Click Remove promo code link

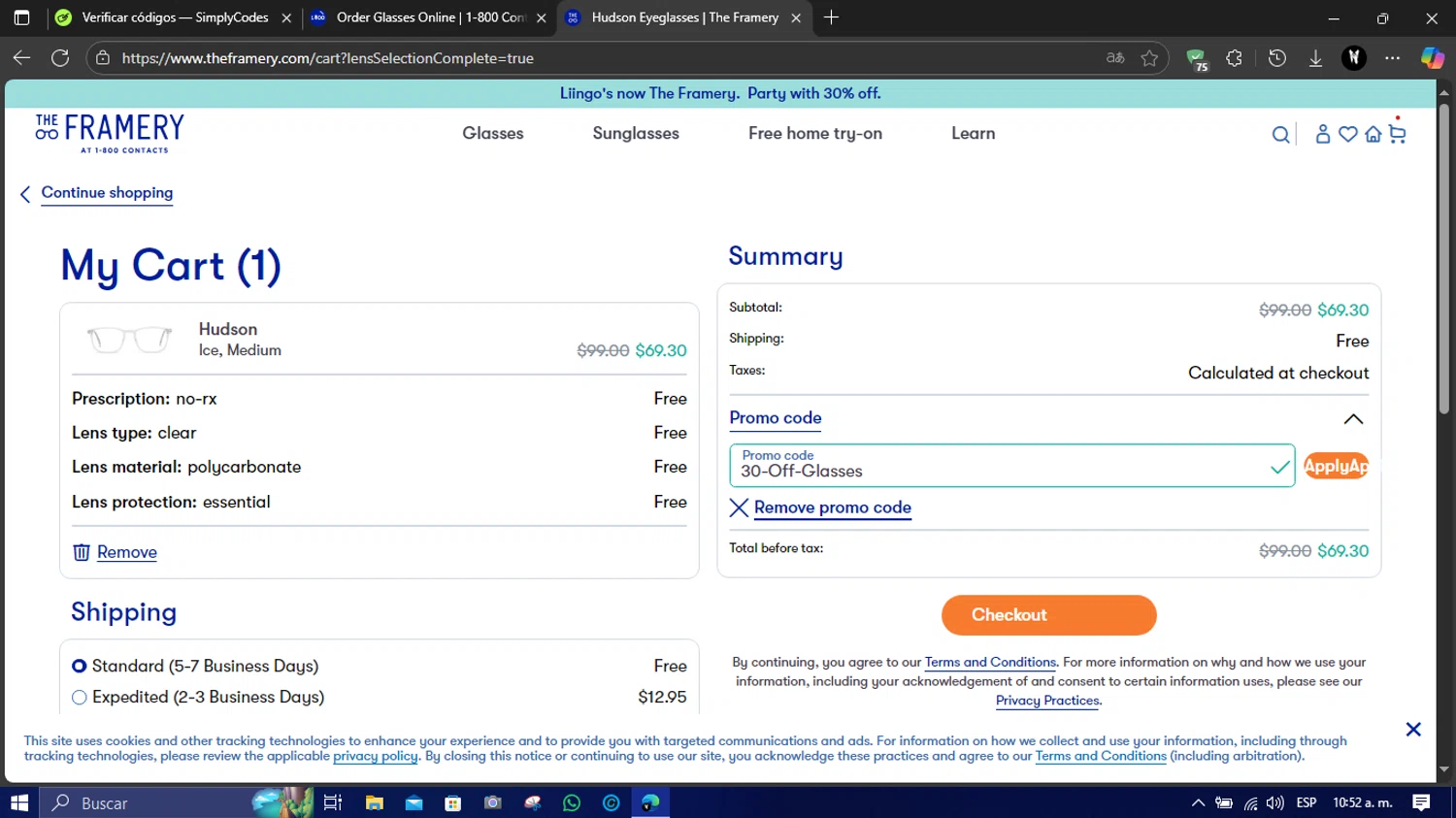pos(833,507)
